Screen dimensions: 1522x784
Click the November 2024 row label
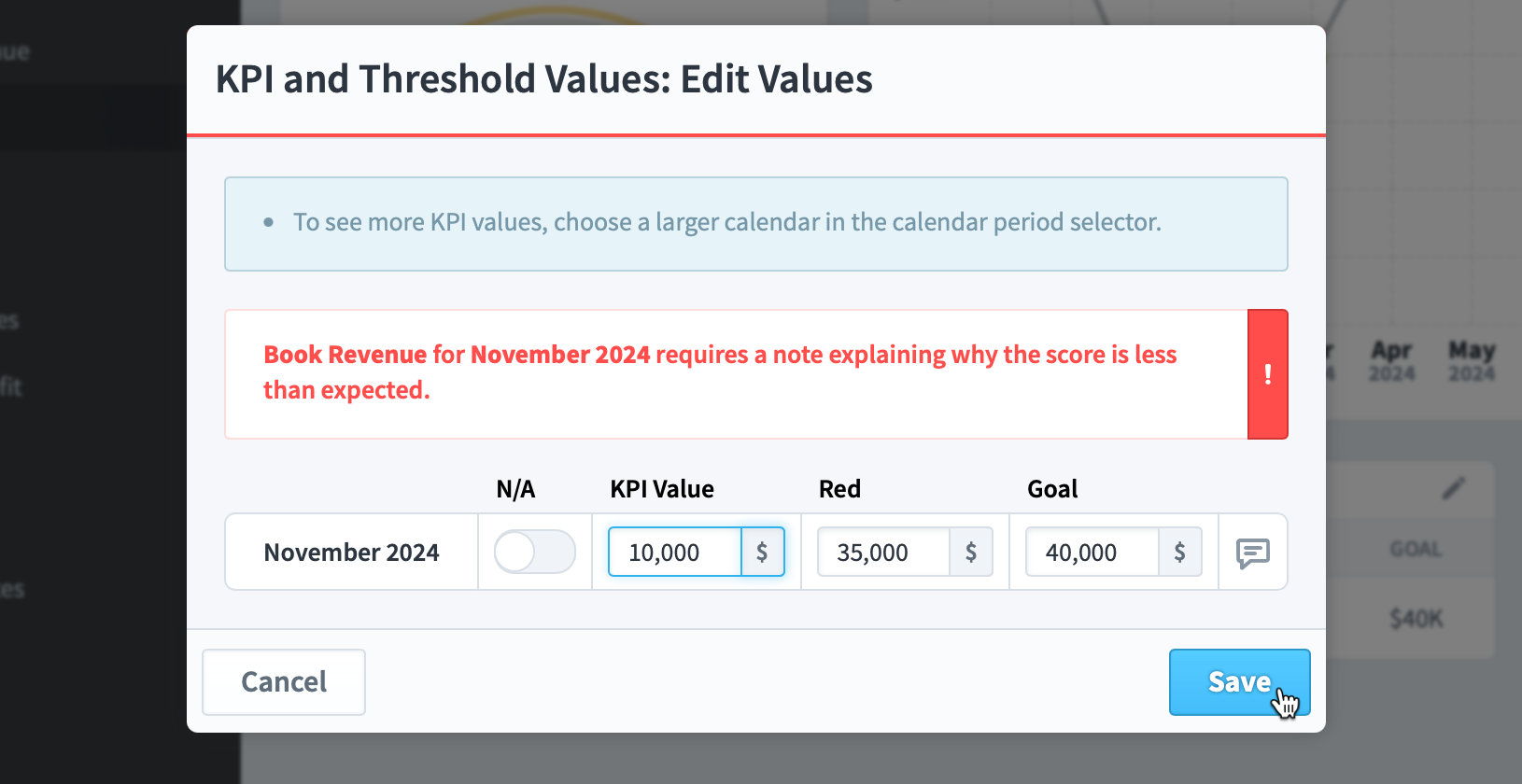351,553
